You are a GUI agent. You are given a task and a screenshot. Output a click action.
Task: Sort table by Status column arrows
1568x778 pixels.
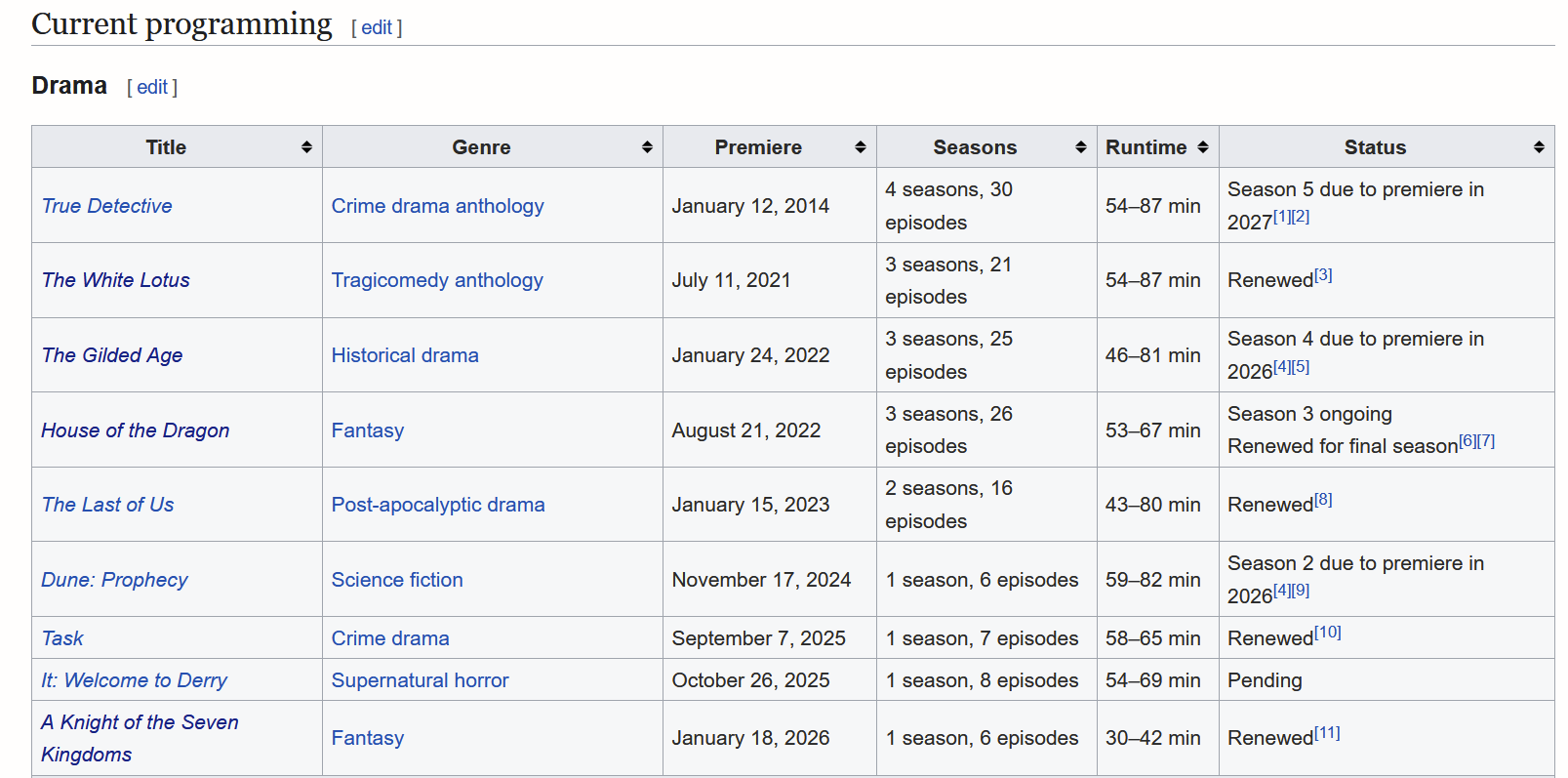[x=1539, y=147]
